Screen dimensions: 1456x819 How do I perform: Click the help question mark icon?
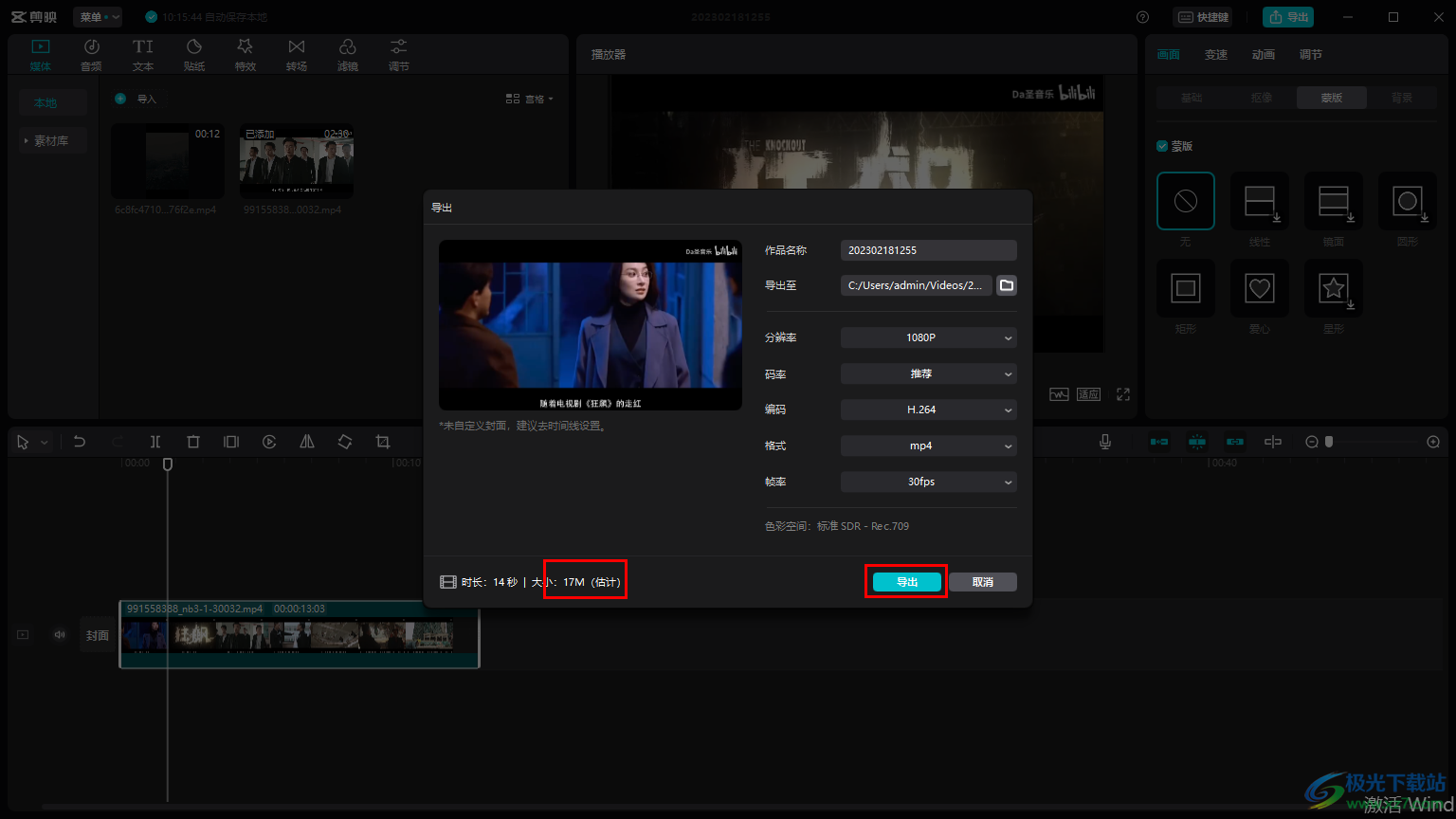point(1142,17)
